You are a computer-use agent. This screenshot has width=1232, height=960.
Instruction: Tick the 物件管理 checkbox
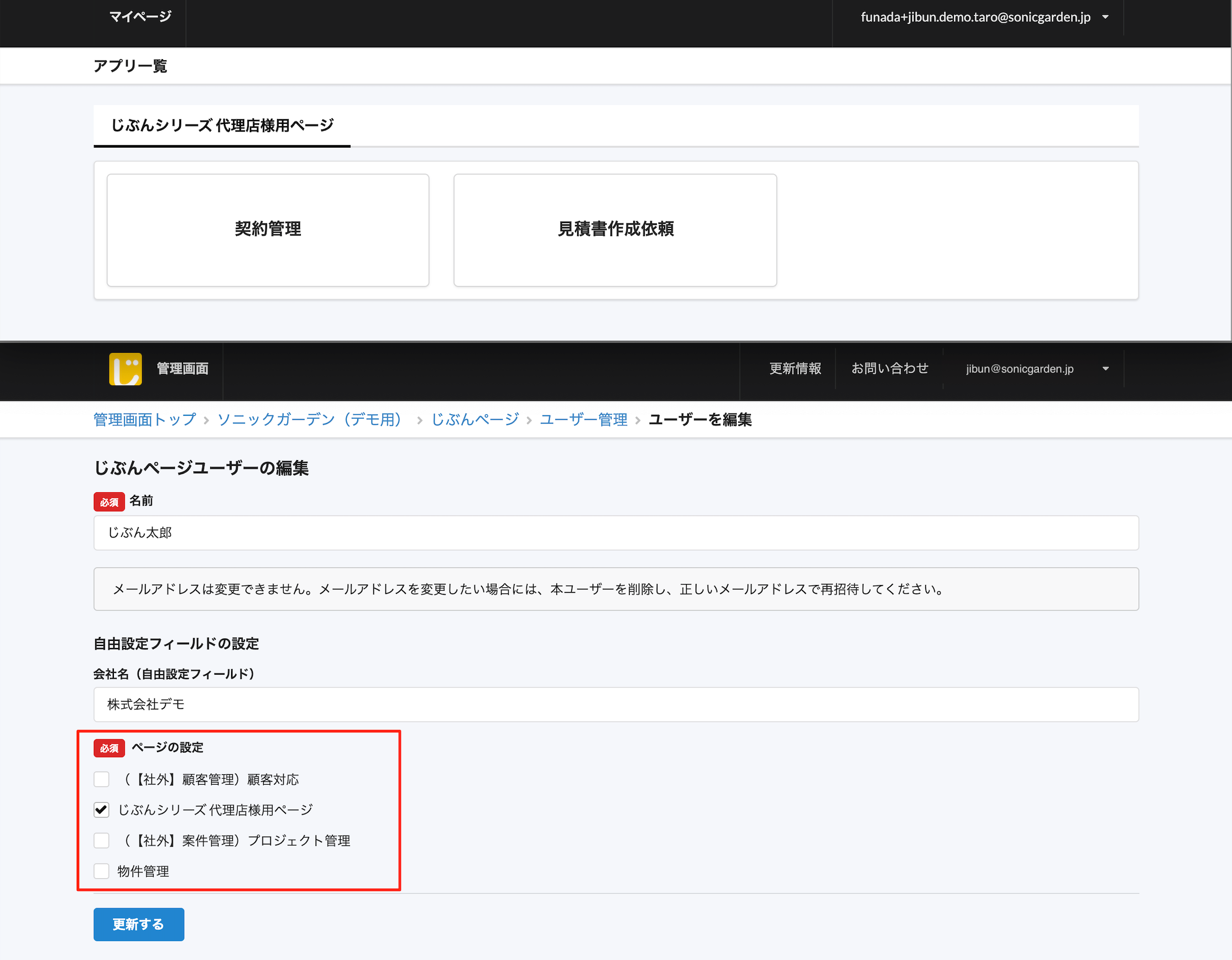click(102, 871)
